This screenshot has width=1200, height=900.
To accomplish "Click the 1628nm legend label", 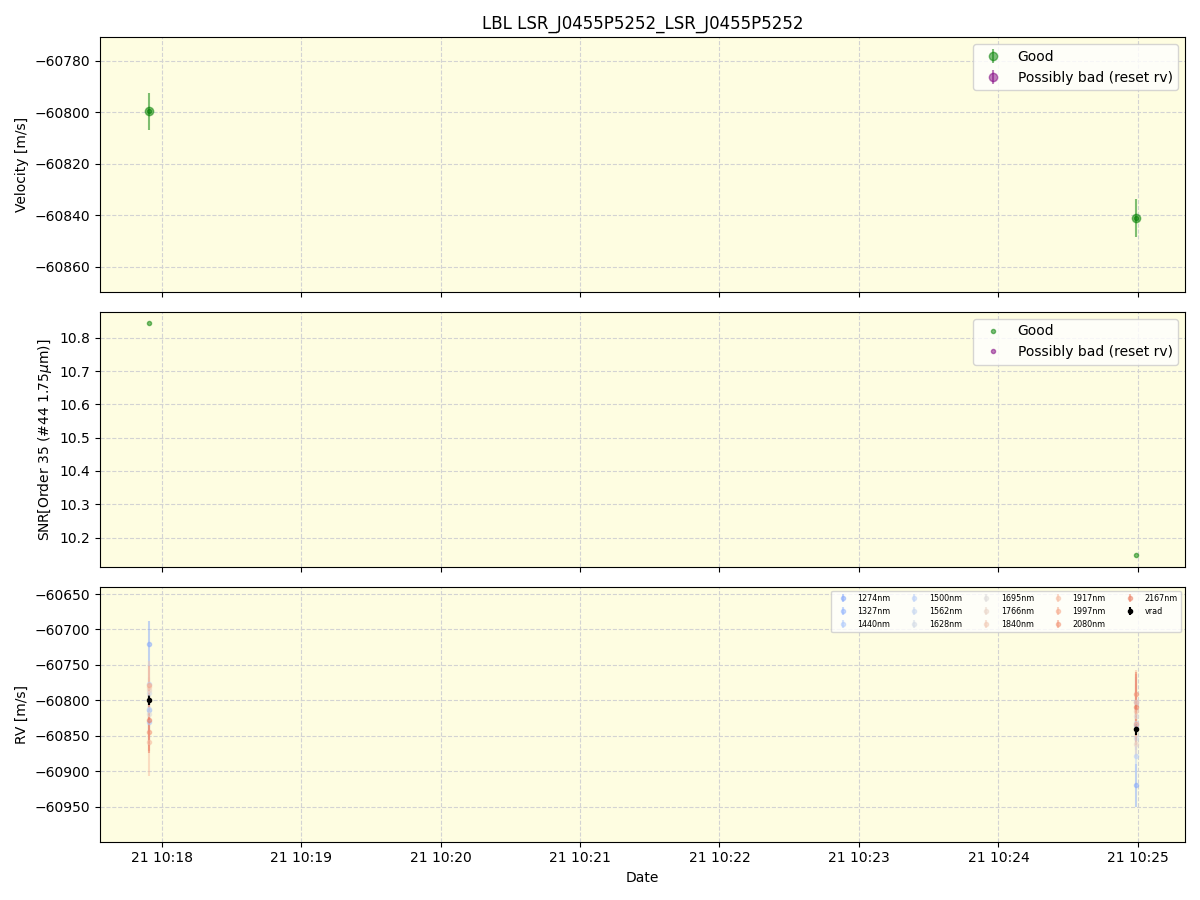I will coord(946,624).
